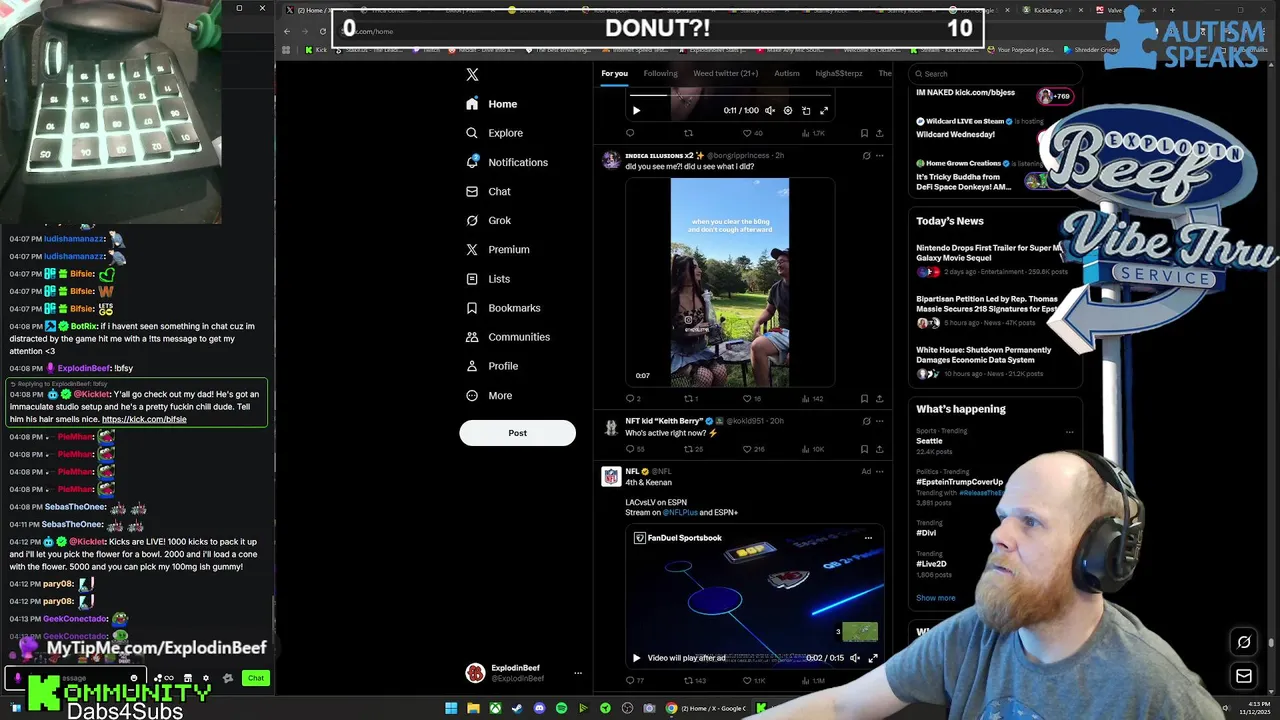Switch to the Following tab
1280x720 pixels.
click(660, 73)
